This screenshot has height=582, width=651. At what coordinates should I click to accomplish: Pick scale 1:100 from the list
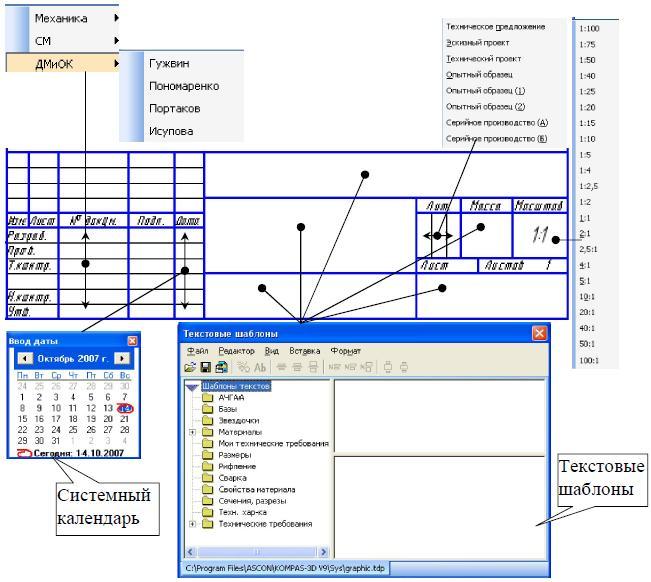pos(589,29)
